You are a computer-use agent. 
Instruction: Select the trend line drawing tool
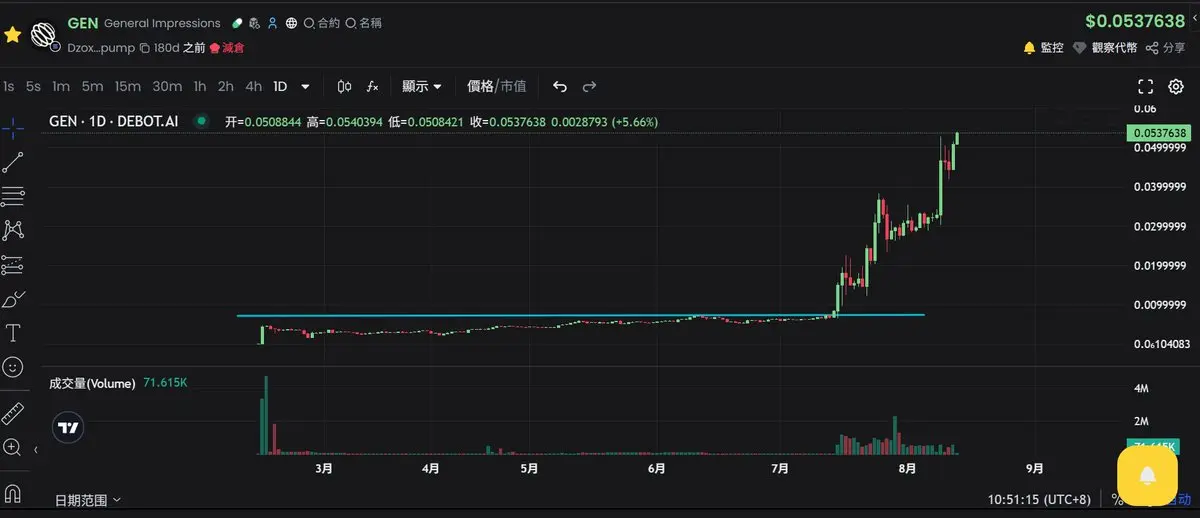tap(13, 163)
